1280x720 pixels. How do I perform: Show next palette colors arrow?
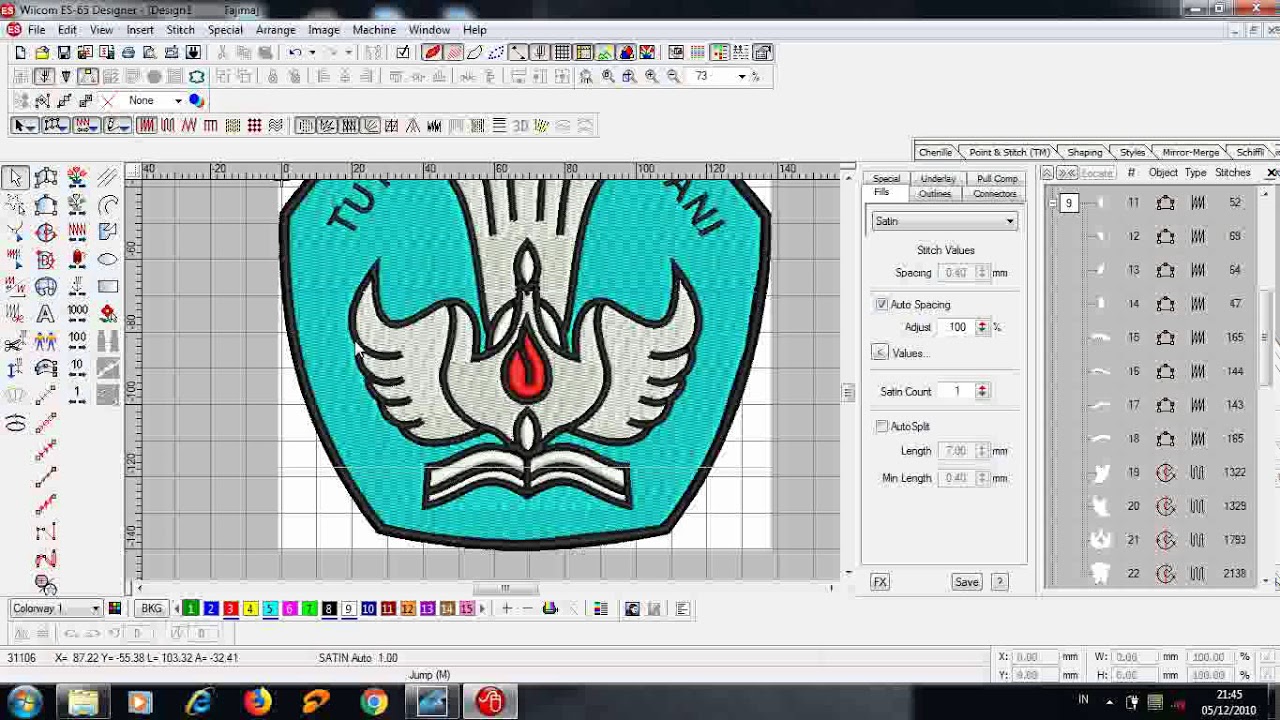pyautogui.click(x=482, y=608)
